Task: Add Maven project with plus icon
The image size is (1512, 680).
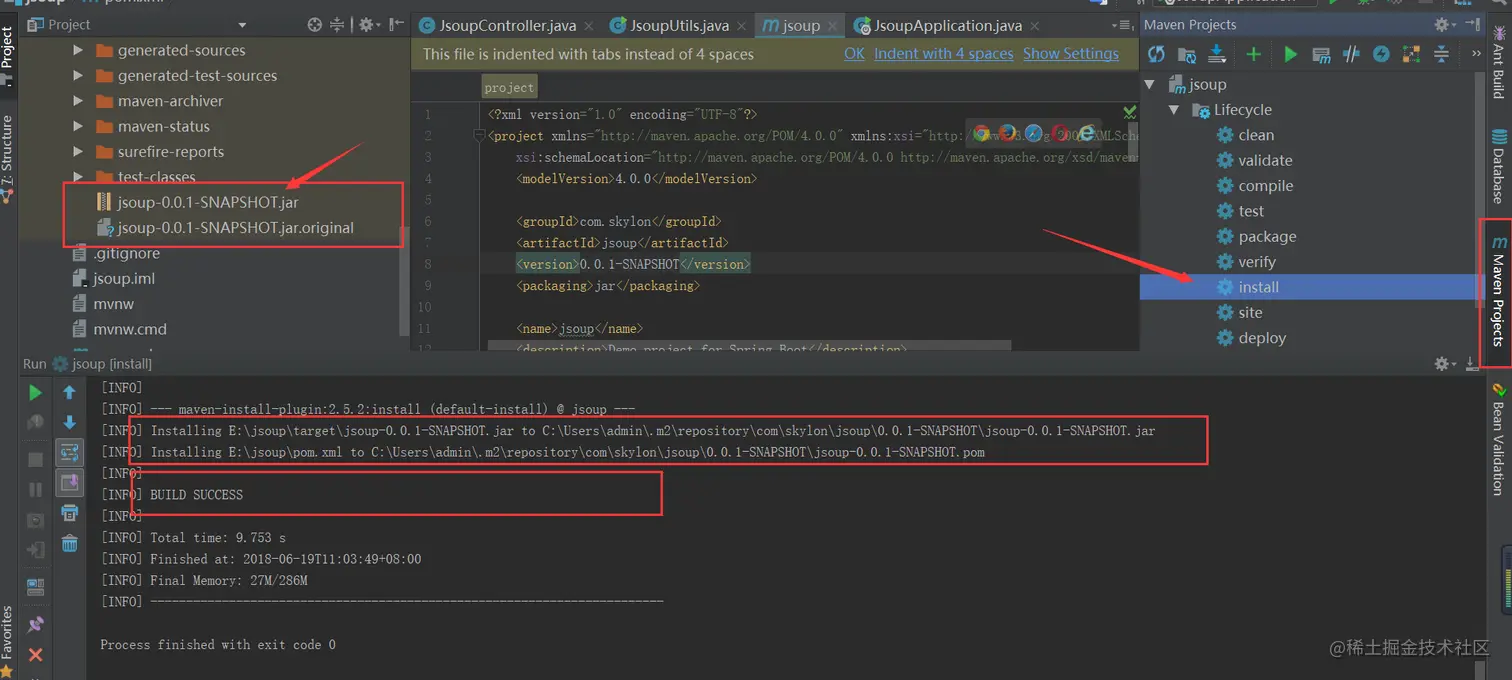Action: (1253, 54)
